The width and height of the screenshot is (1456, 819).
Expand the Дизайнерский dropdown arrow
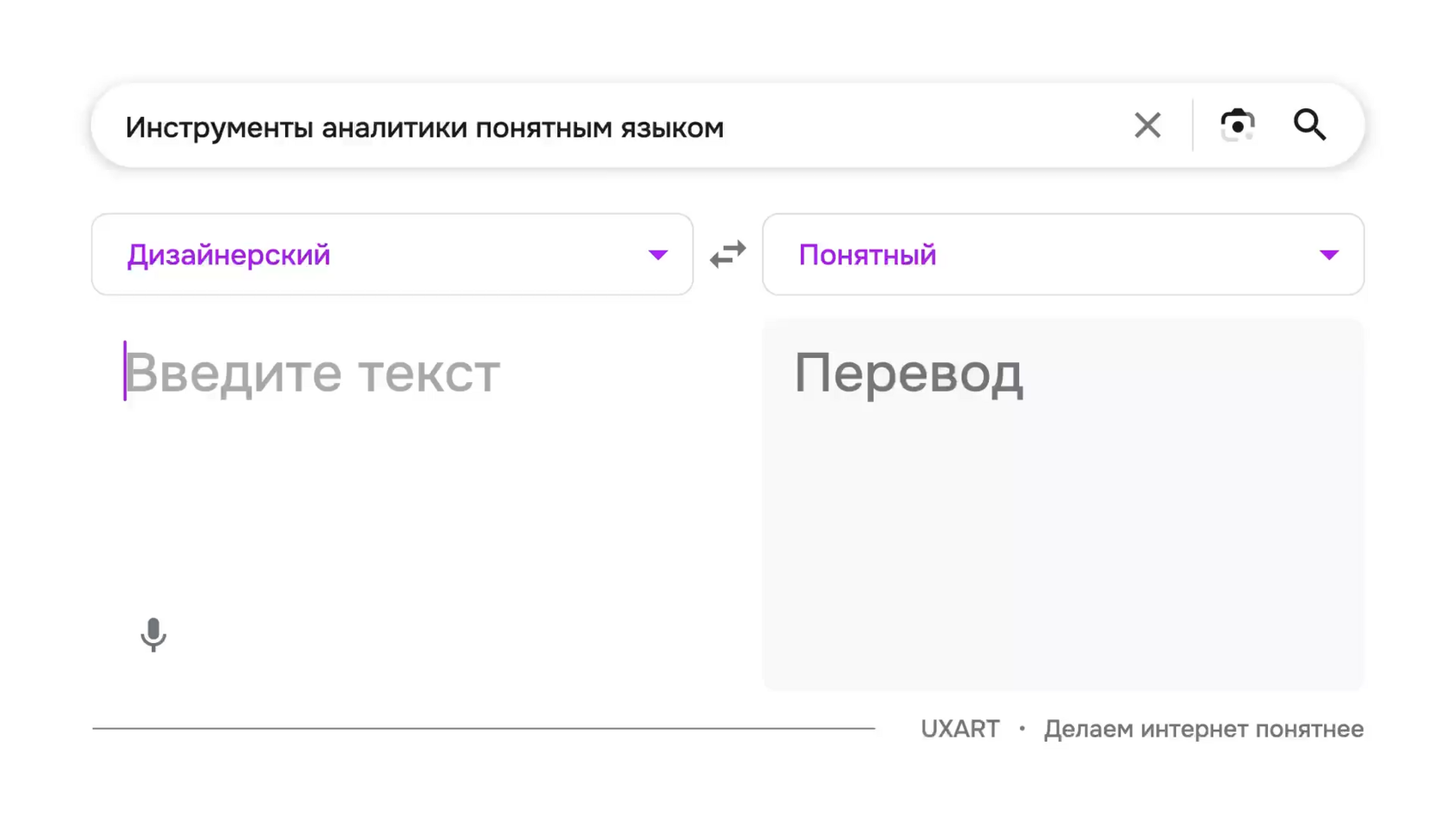pos(658,255)
